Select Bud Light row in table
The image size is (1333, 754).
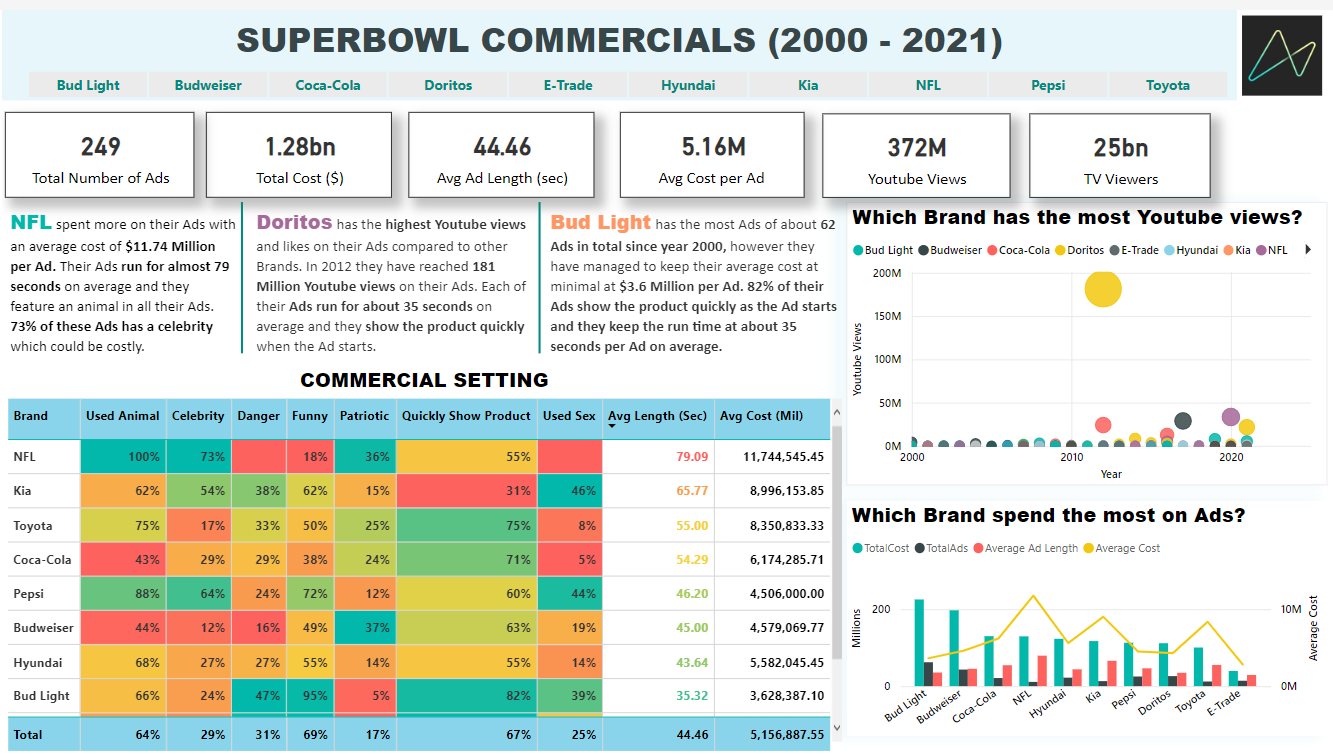tap(419, 695)
